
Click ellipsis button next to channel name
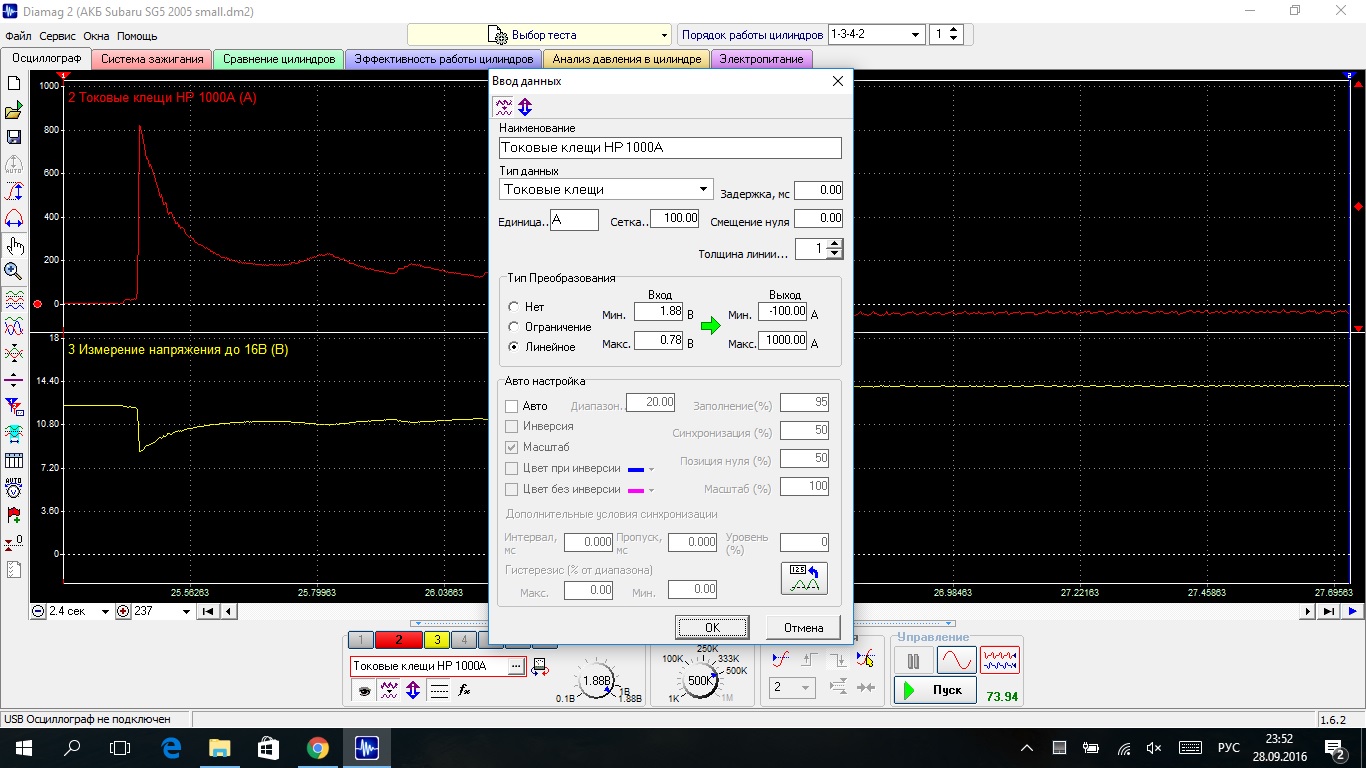click(516, 666)
